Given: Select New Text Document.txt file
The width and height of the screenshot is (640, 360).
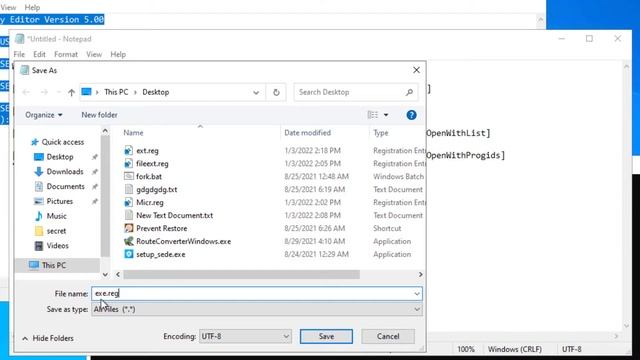Looking at the screenshot, I should (x=175, y=216).
